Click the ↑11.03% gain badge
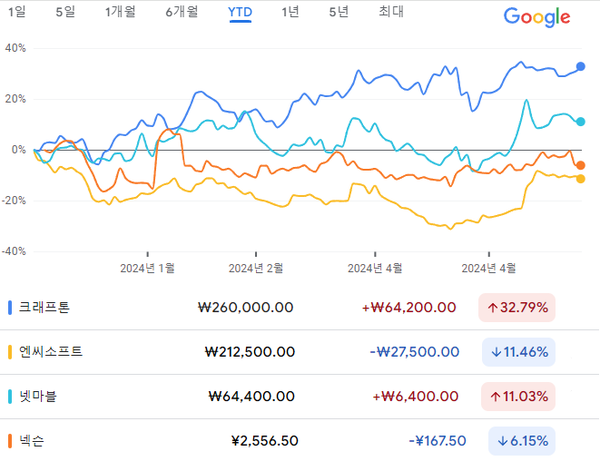The height and width of the screenshot is (461, 600). [x=519, y=396]
